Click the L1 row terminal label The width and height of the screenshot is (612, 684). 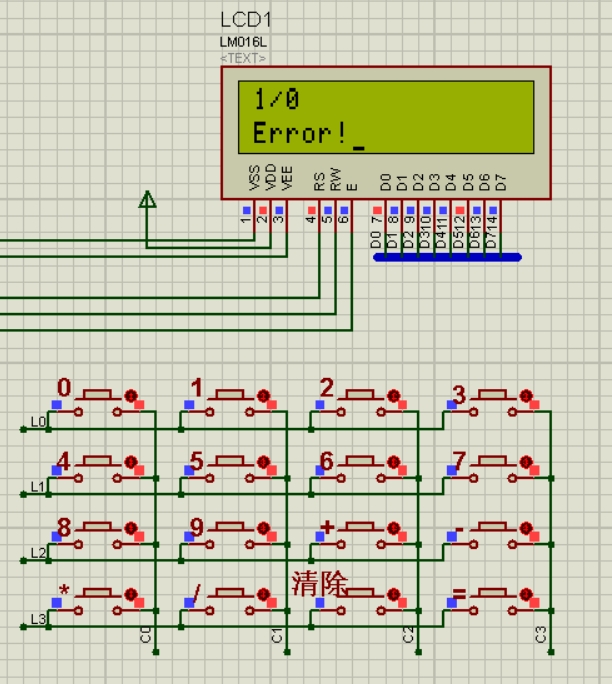click(x=38, y=487)
